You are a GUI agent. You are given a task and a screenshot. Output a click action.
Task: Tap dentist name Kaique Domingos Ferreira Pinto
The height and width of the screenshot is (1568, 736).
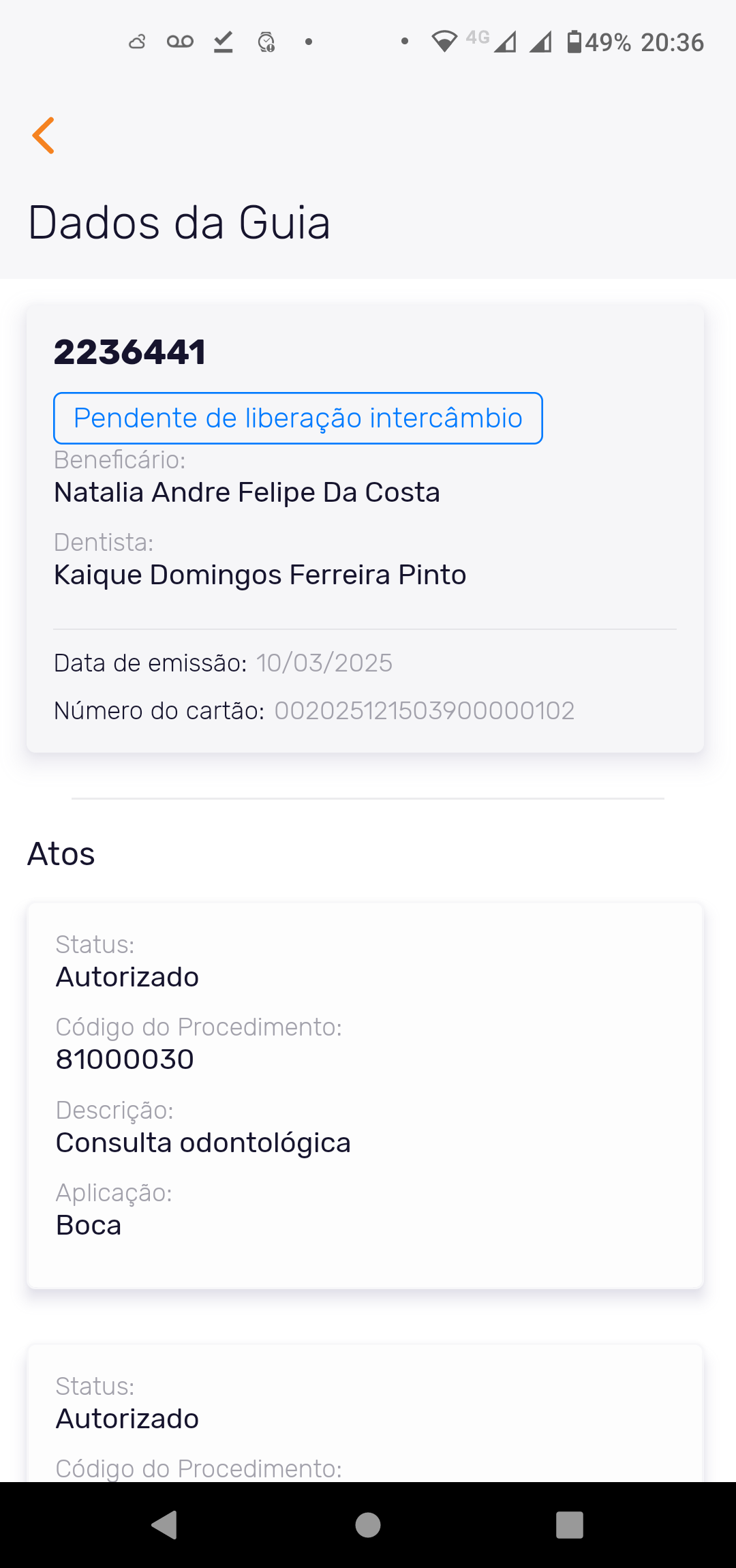pyautogui.click(x=260, y=575)
